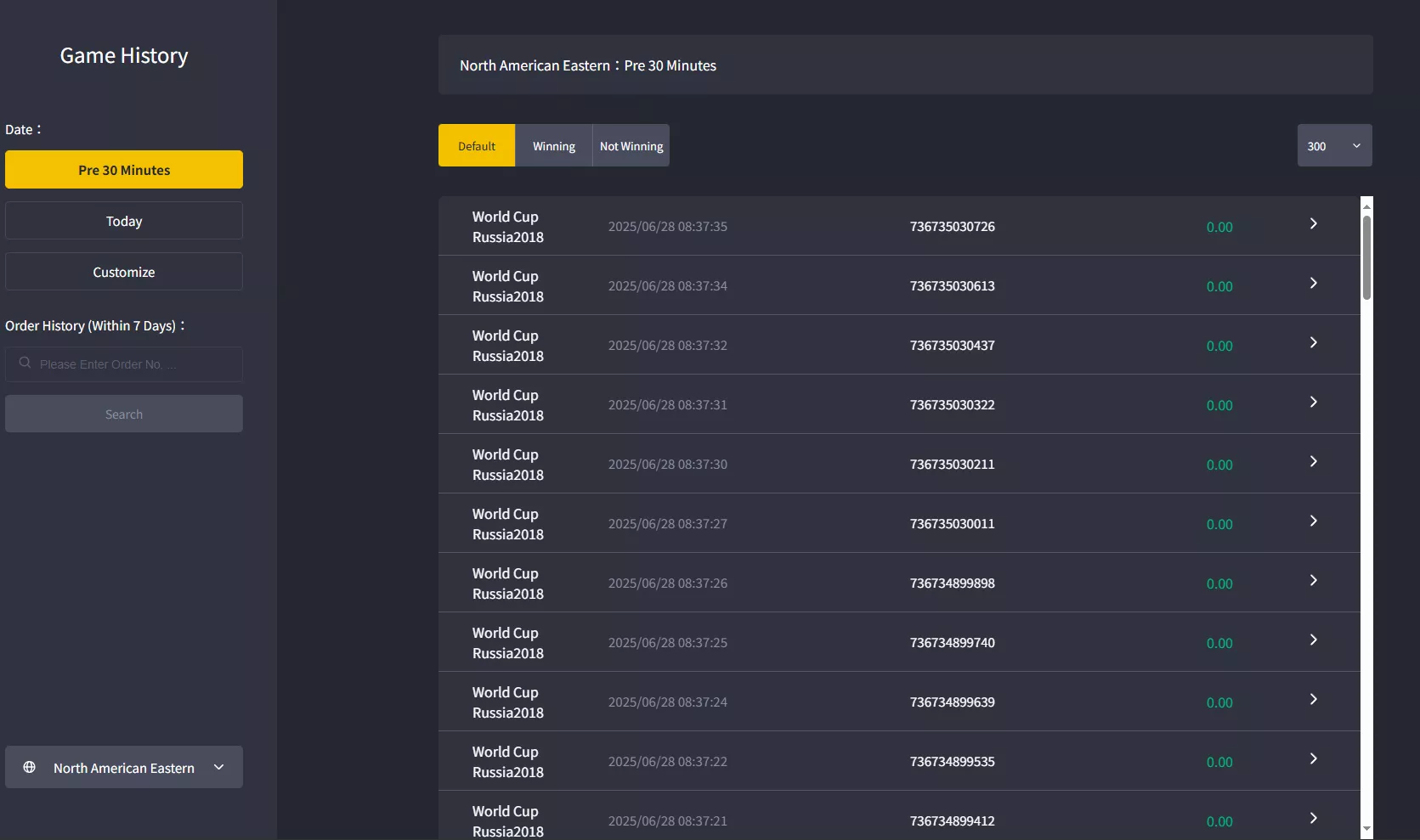Click the scrollbar up arrow

[x=1366, y=206]
